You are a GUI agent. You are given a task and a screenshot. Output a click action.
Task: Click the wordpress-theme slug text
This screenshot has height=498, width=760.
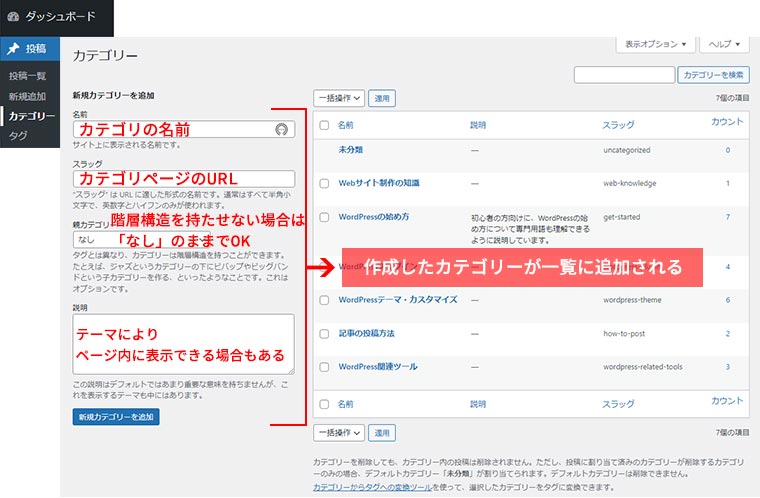coord(632,300)
